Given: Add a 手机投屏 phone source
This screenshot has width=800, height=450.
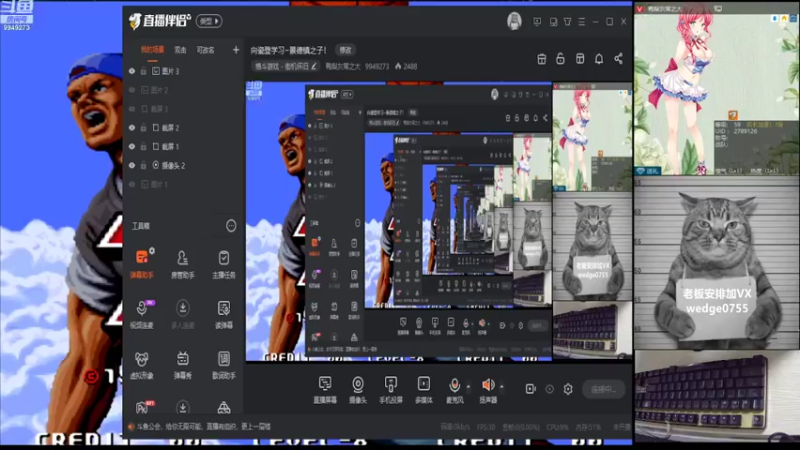Looking at the screenshot, I should 391,390.
